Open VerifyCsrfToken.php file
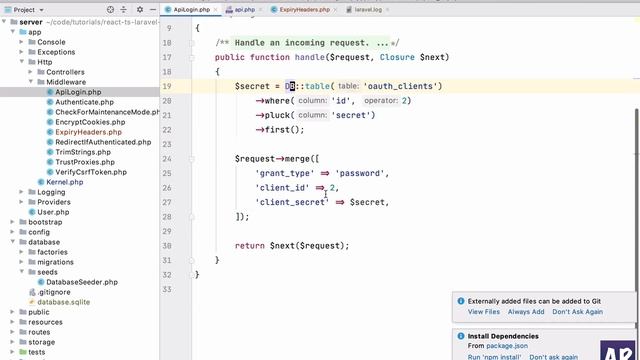The image size is (640, 360). click(91, 172)
